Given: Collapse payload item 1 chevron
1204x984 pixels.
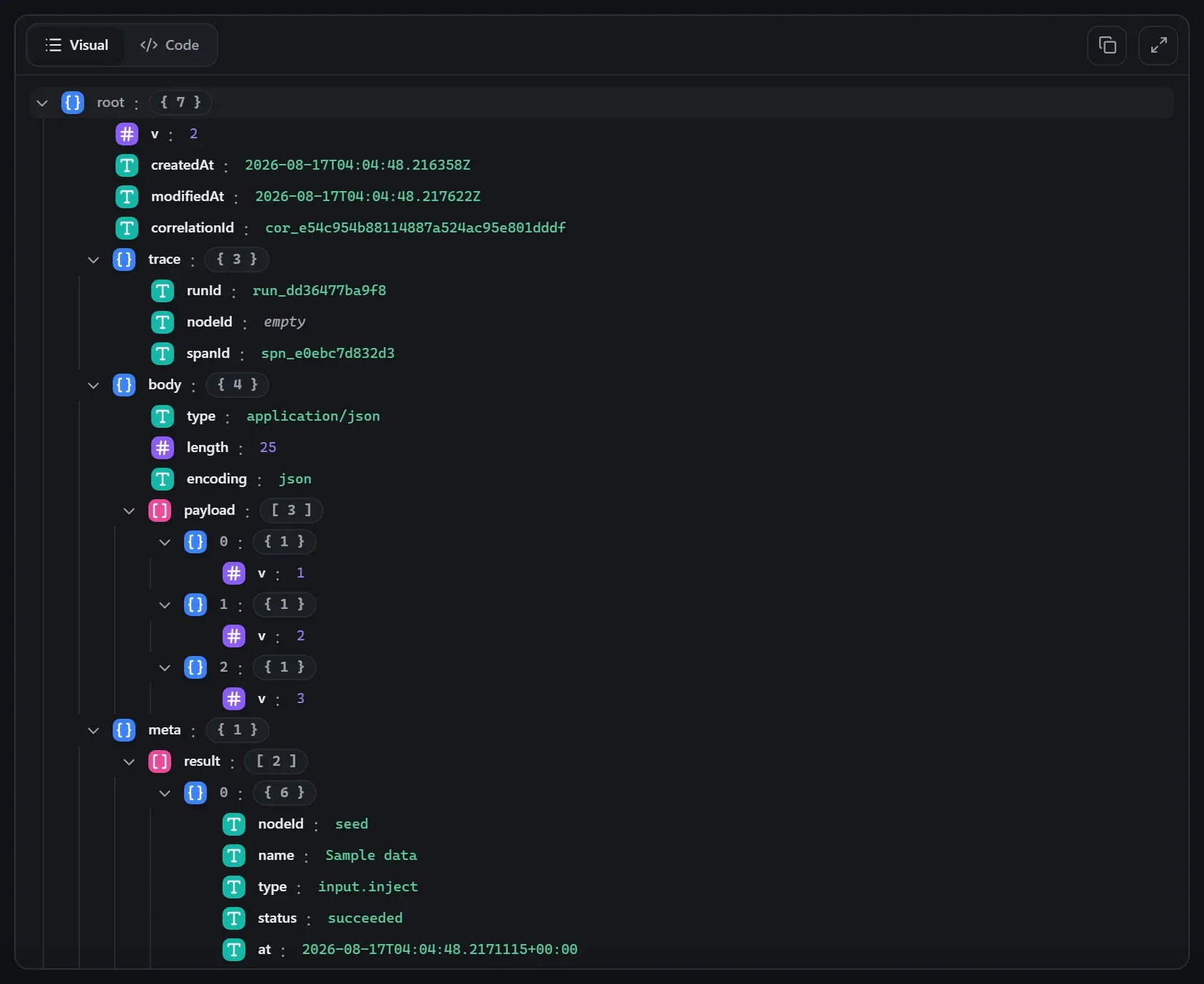Looking at the screenshot, I should [165, 605].
